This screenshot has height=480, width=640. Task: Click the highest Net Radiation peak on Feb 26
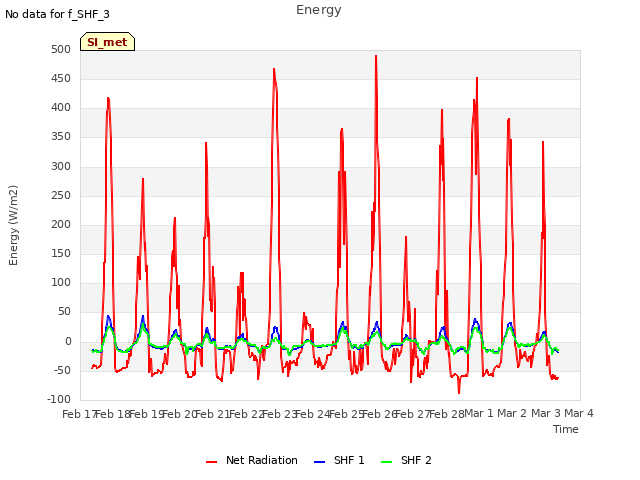tap(376, 56)
